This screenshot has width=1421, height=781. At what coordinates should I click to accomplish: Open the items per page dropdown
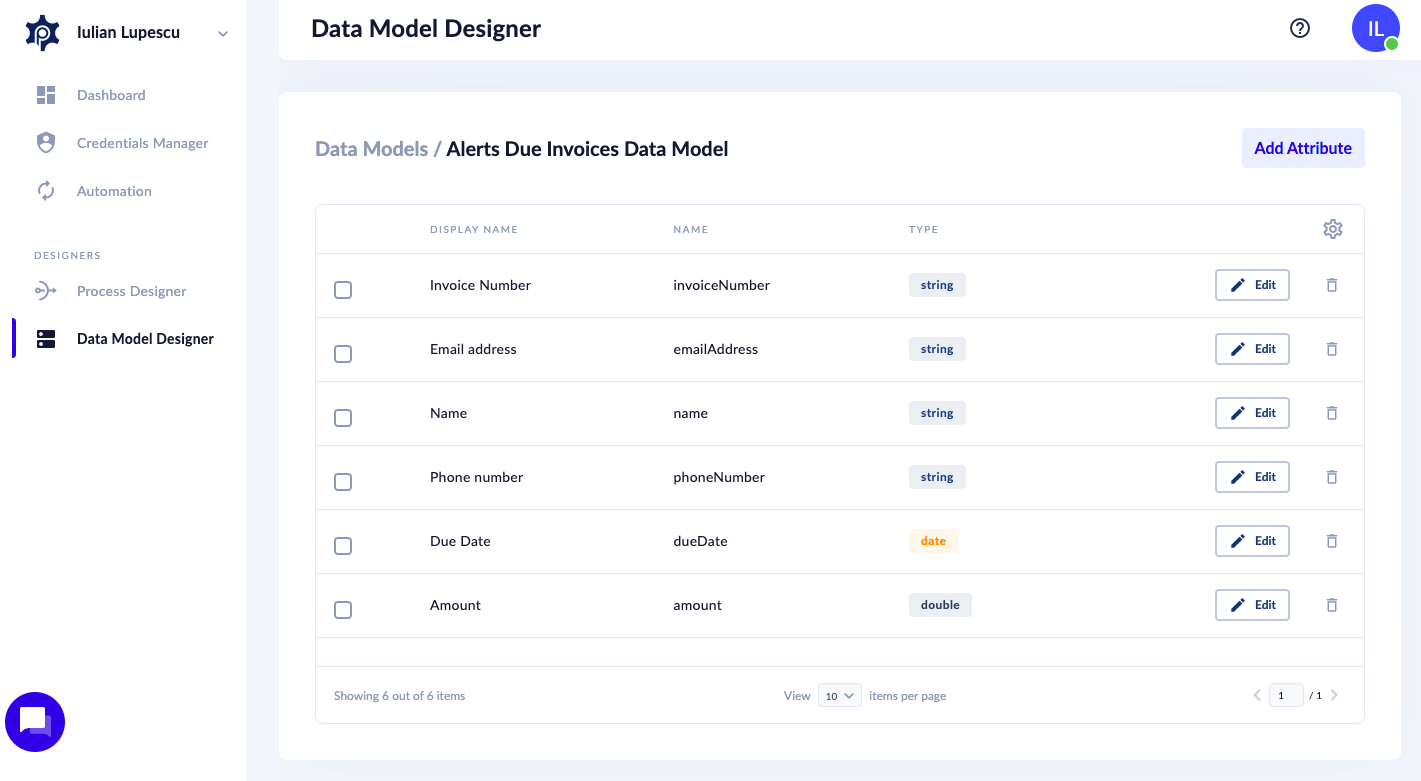tap(839, 696)
